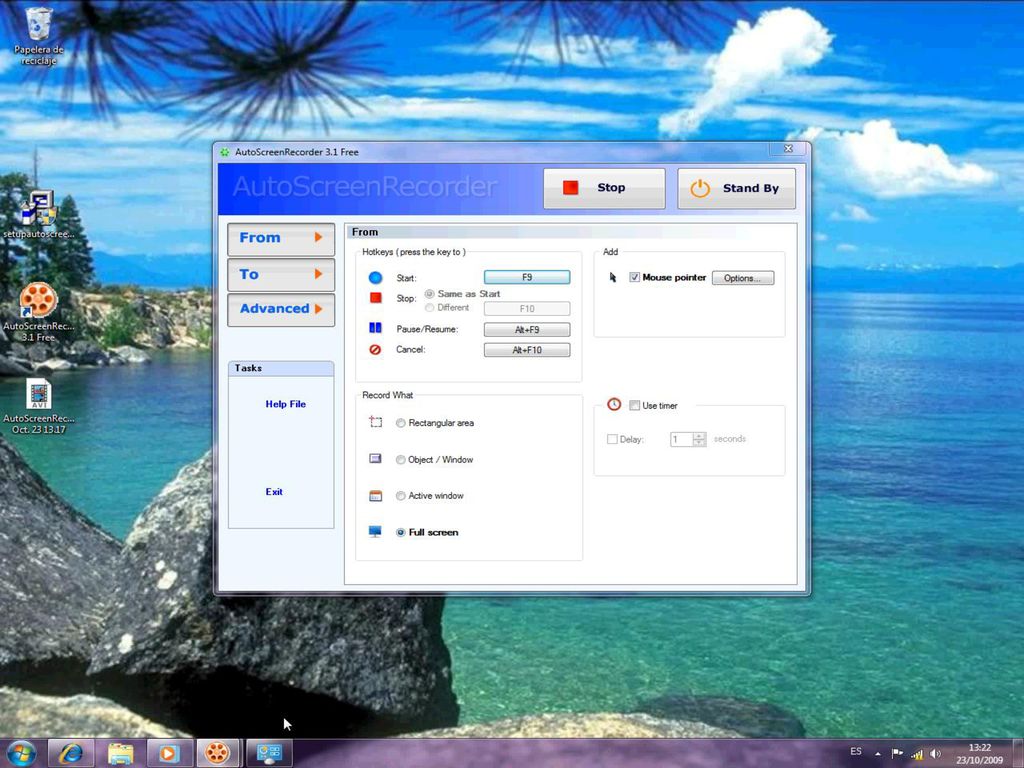This screenshot has width=1024, height=768.
Task: Select Rectangular area recording mode
Action: (x=400, y=423)
